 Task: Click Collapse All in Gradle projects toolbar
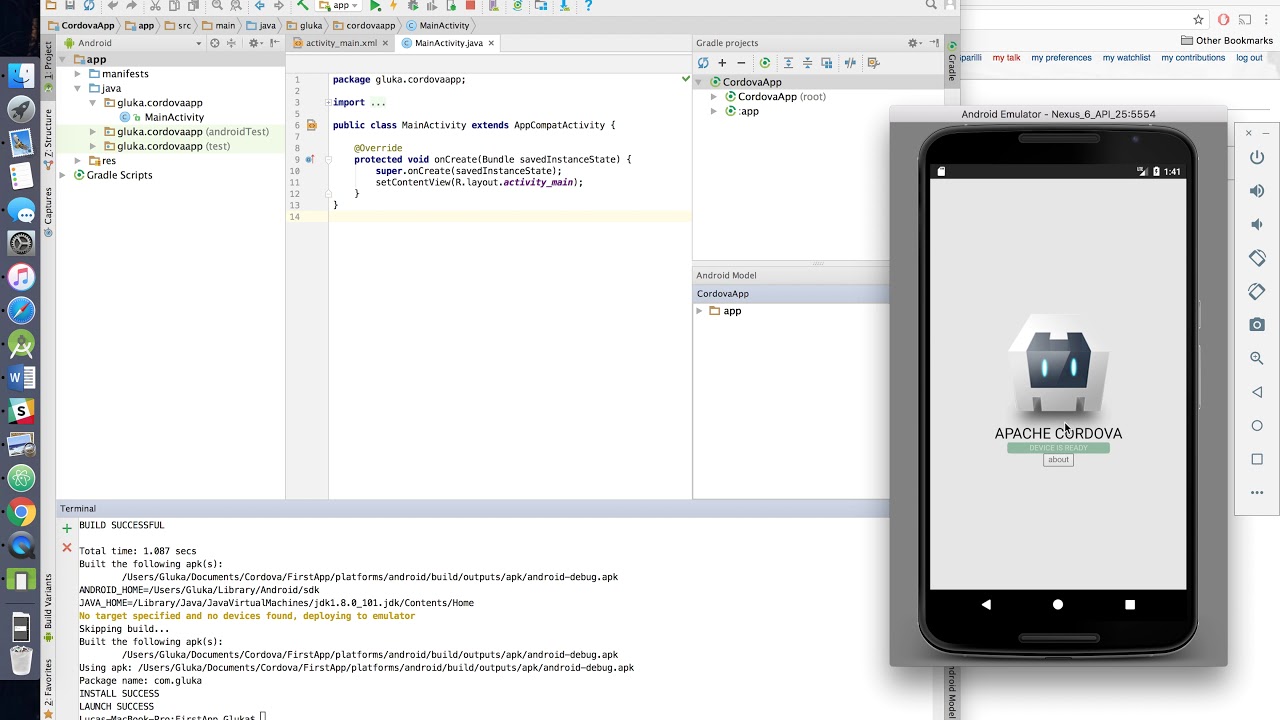coord(807,62)
